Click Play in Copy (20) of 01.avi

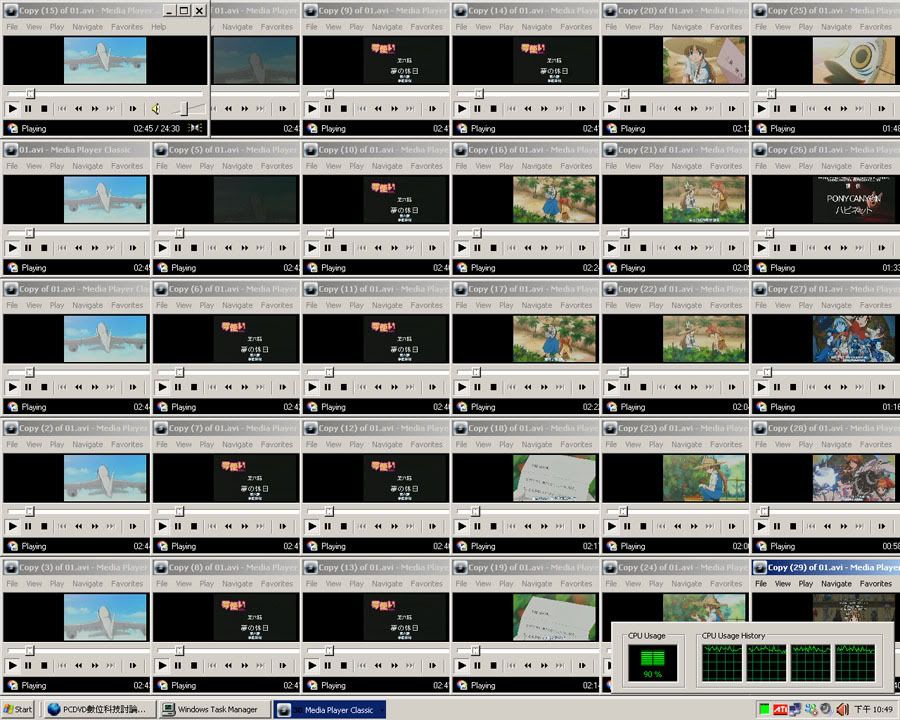(611, 109)
